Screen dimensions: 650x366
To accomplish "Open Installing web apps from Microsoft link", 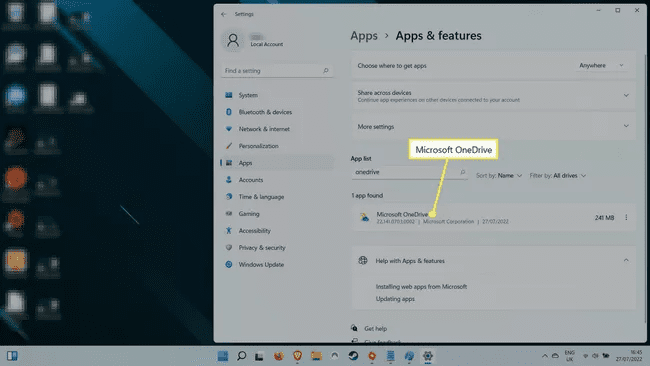I will coord(421,286).
